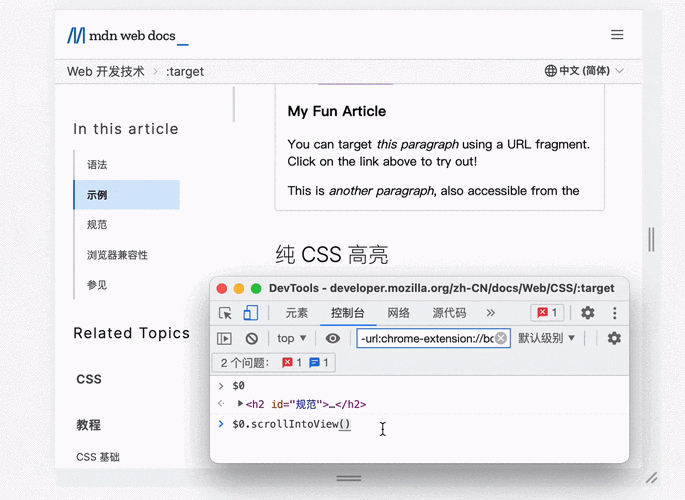Click the mdn web docs logo
The width and height of the screenshot is (685, 500).
(128, 36)
